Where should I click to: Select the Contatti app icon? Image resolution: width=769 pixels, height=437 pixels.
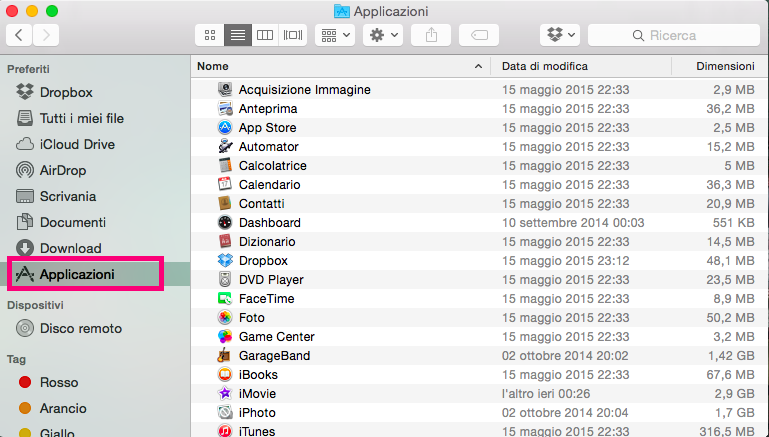pyautogui.click(x=225, y=204)
